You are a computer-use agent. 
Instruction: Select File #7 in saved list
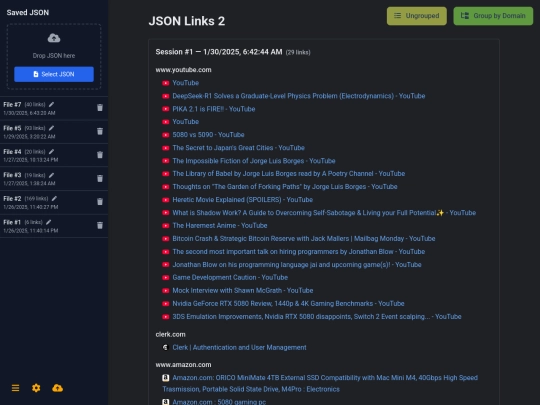(54, 108)
